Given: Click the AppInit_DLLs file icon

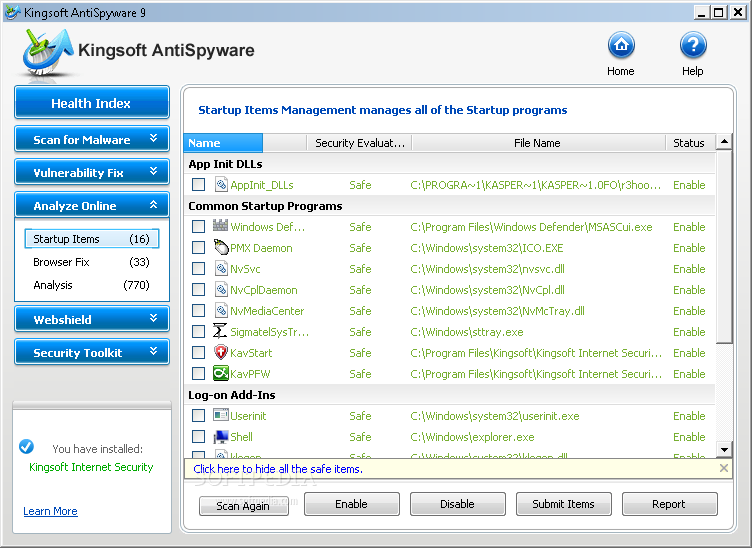Looking at the screenshot, I should point(221,185).
